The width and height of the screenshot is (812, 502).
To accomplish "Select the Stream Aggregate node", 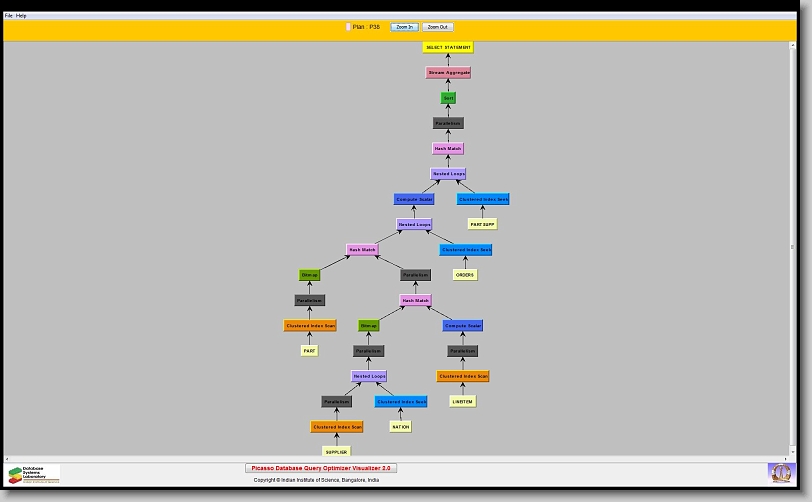I will (448, 73).
